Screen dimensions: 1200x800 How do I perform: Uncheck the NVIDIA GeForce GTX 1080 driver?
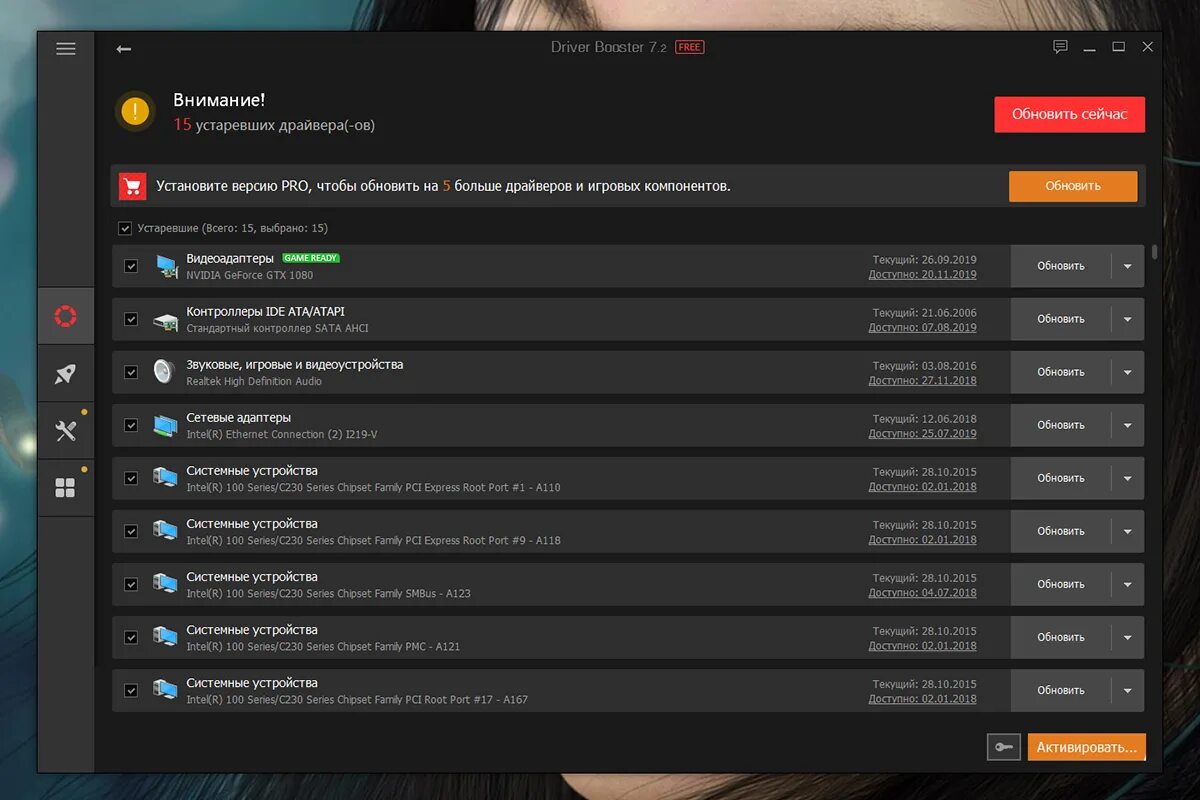[131, 266]
